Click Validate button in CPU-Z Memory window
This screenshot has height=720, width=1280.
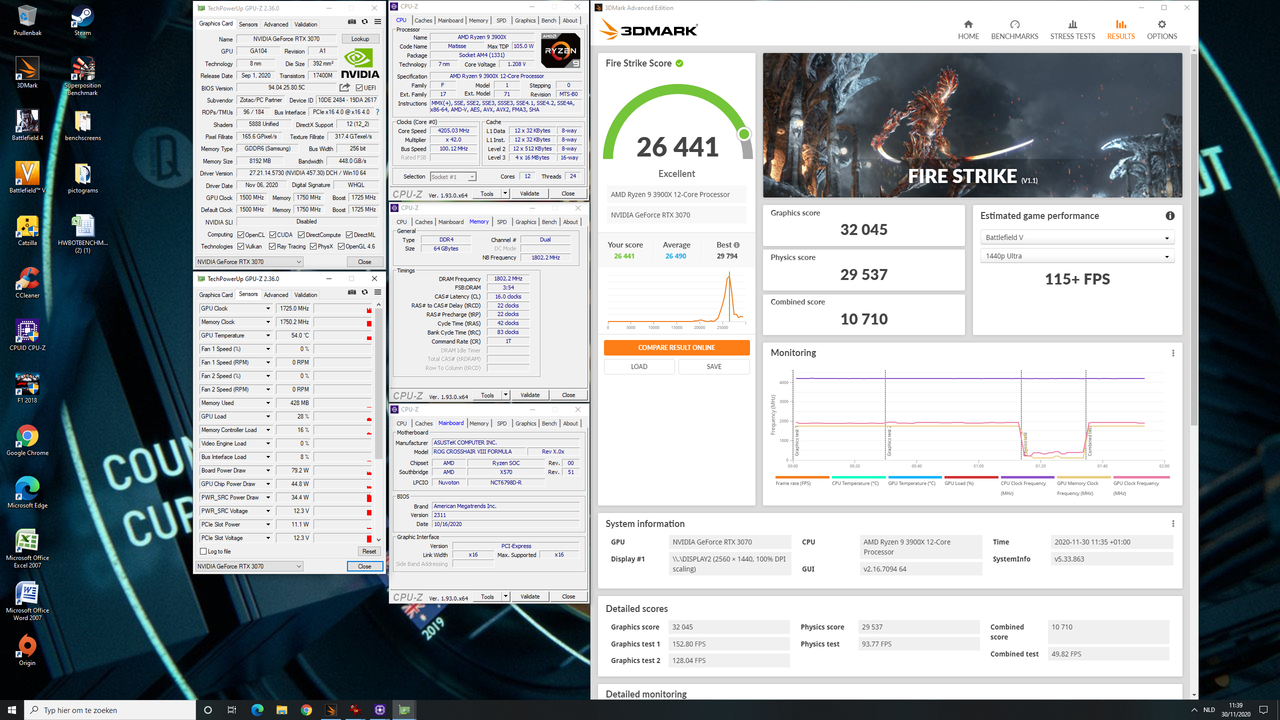(530, 395)
